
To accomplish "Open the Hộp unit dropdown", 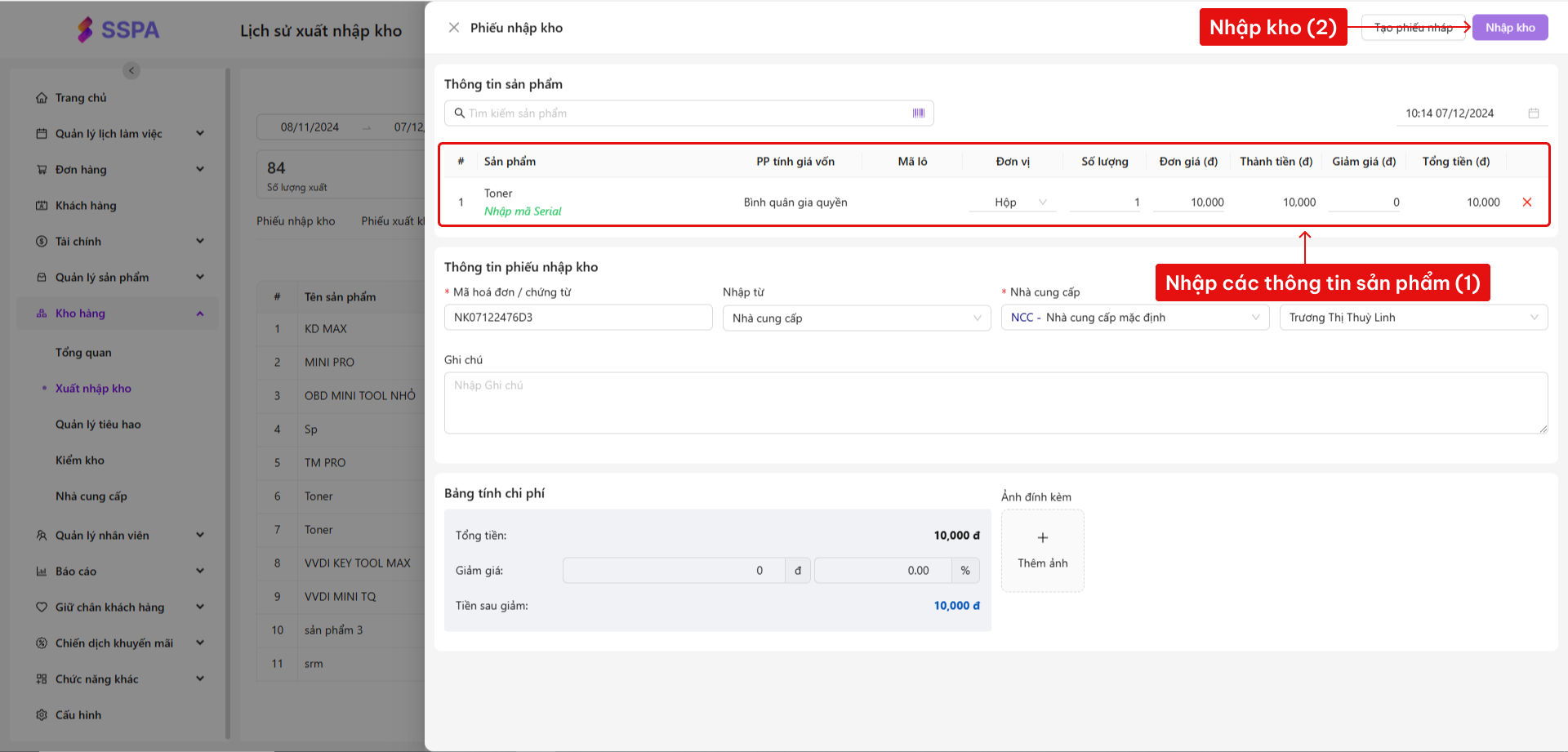I will pyautogui.click(x=1013, y=202).
